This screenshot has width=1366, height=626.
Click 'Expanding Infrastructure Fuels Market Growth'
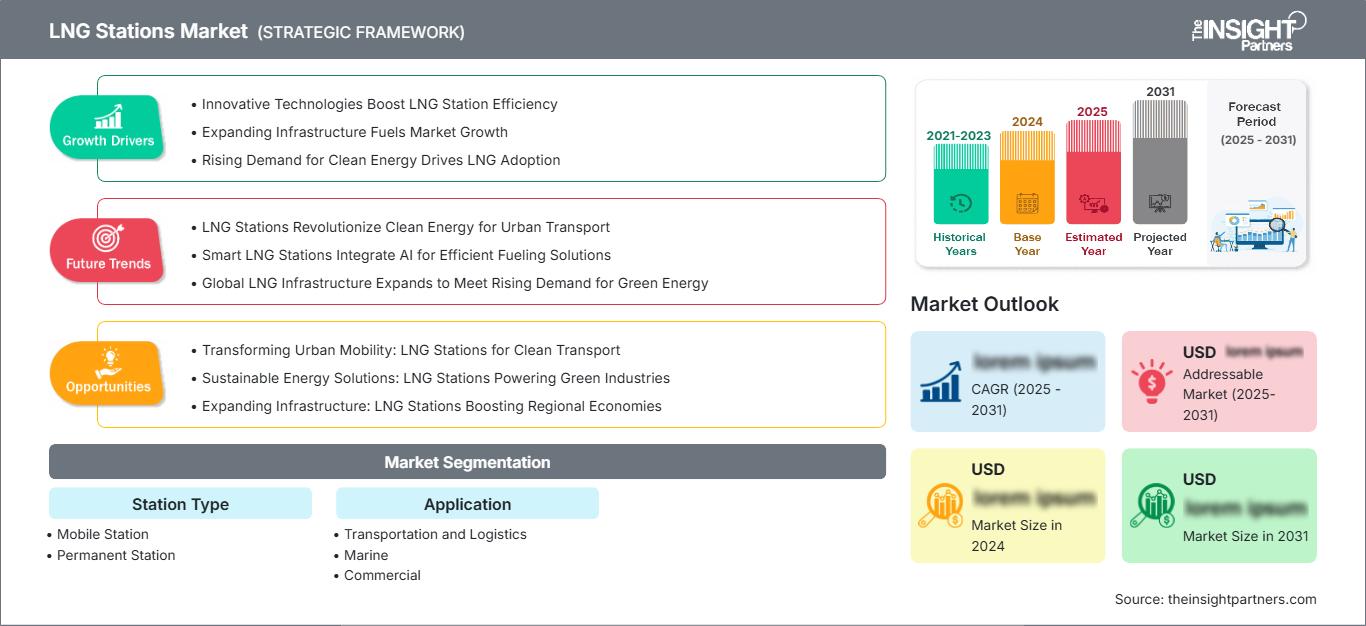click(x=355, y=132)
